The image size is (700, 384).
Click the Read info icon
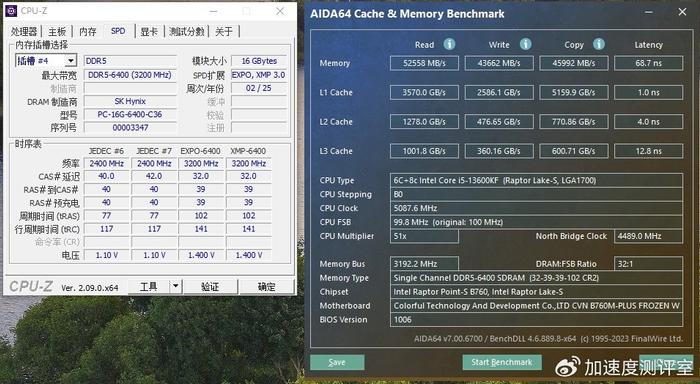point(449,44)
